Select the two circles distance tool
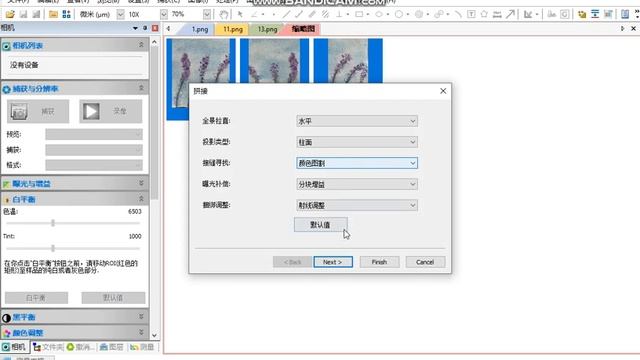This screenshot has height=360, width=640. 439,14
